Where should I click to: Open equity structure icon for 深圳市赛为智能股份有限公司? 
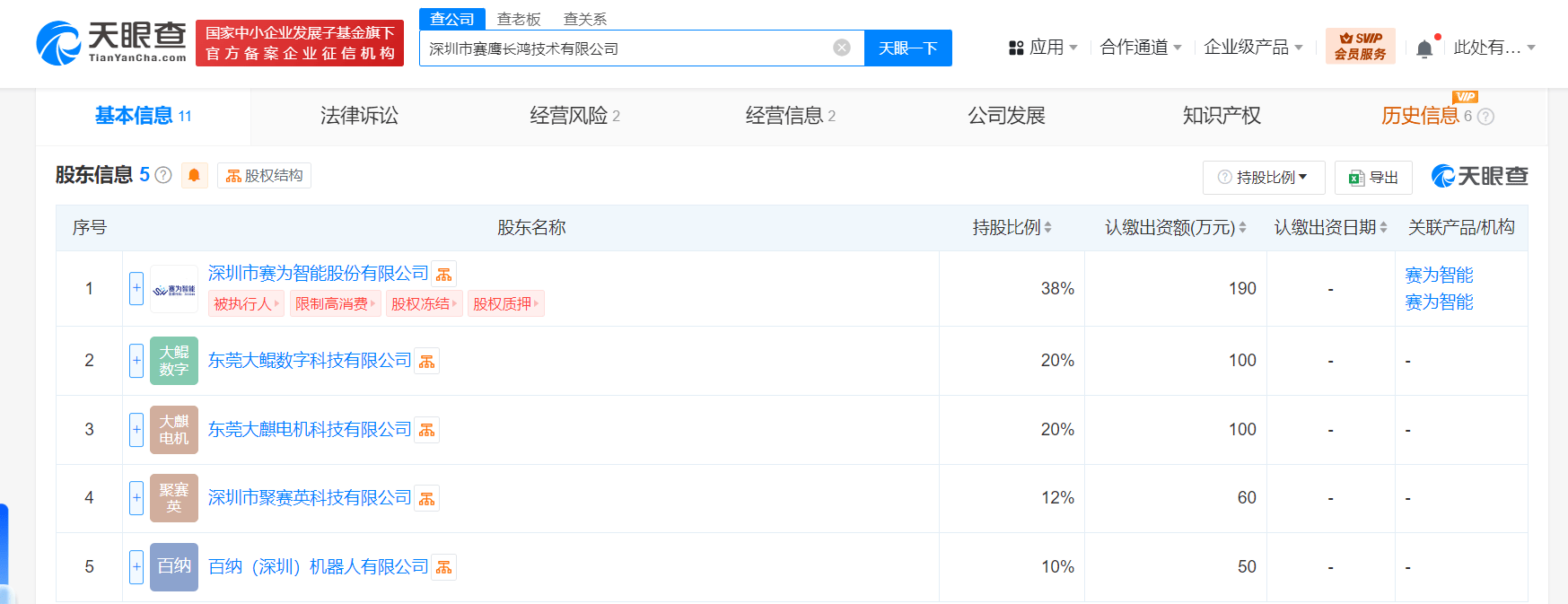(x=444, y=274)
